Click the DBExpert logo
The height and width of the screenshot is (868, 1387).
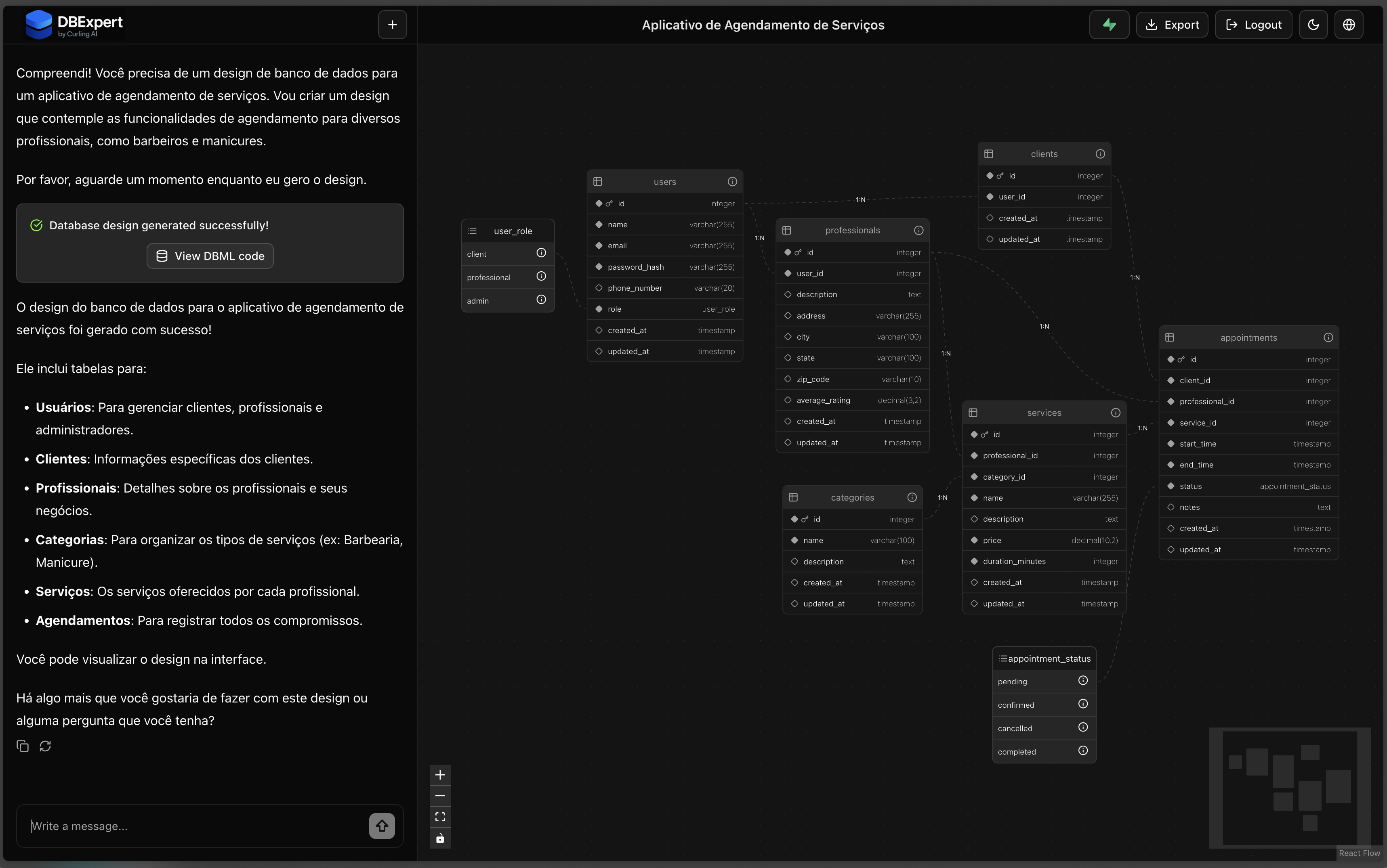click(74, 25)
